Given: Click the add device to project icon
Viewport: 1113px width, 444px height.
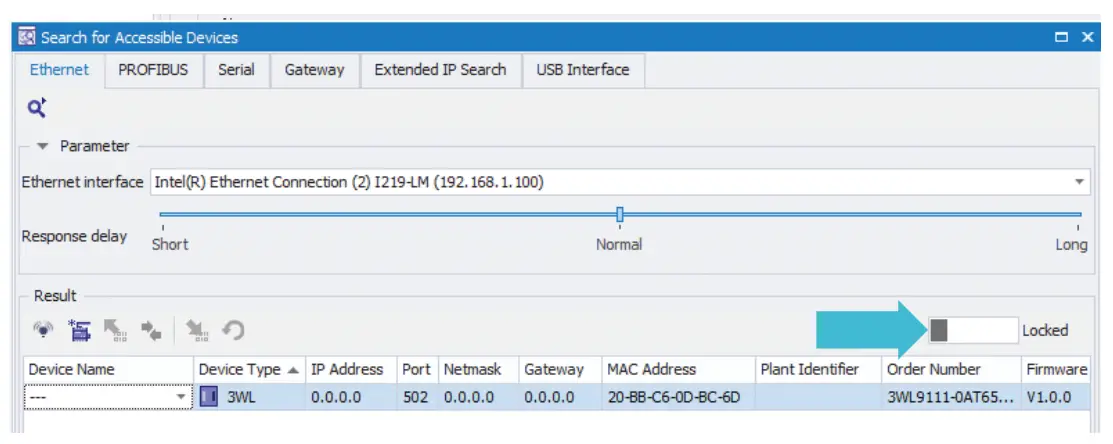Looking at the screenshot, I should (x=80, y=330).
